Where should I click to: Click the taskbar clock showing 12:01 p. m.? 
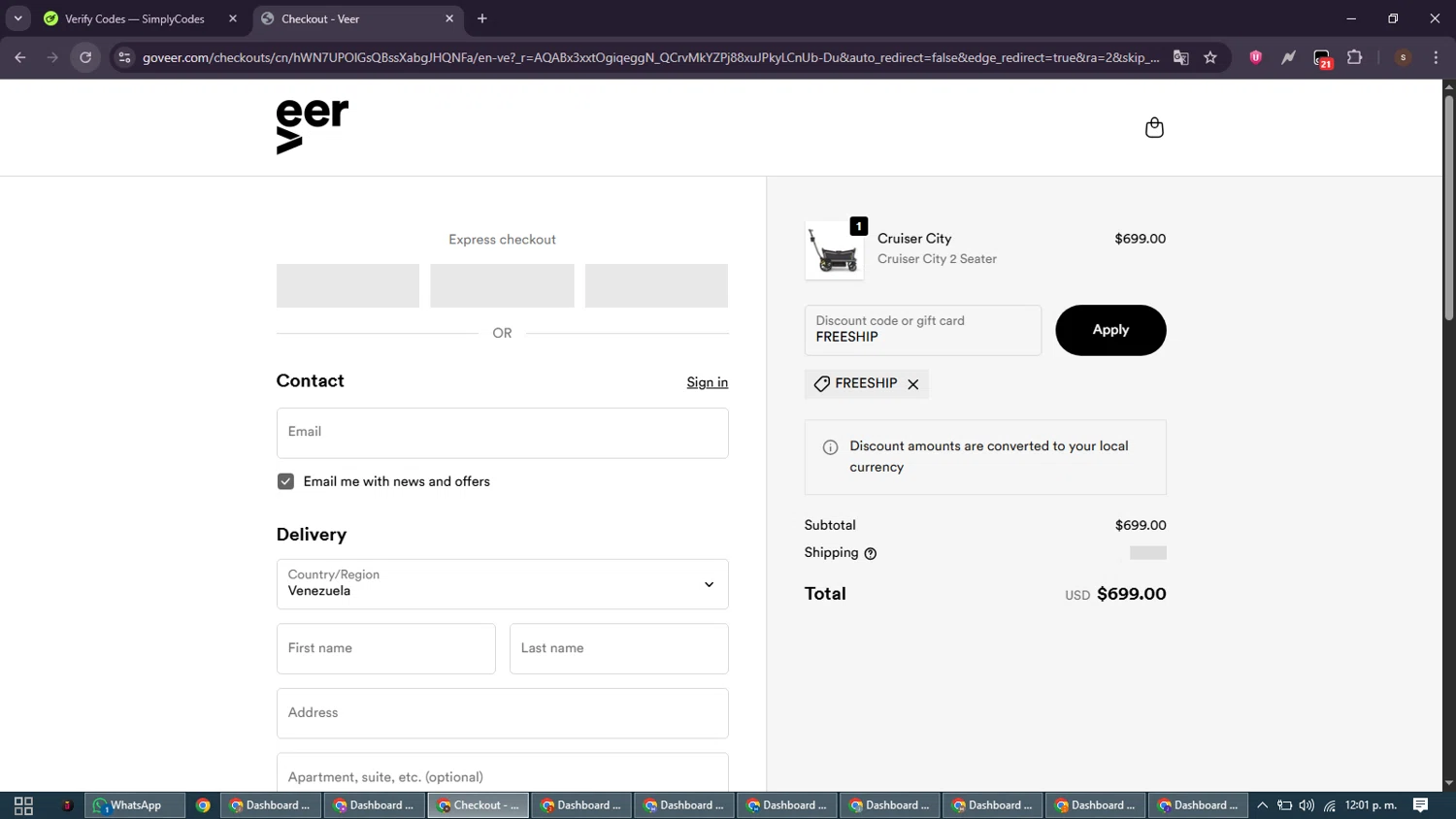1371,805
